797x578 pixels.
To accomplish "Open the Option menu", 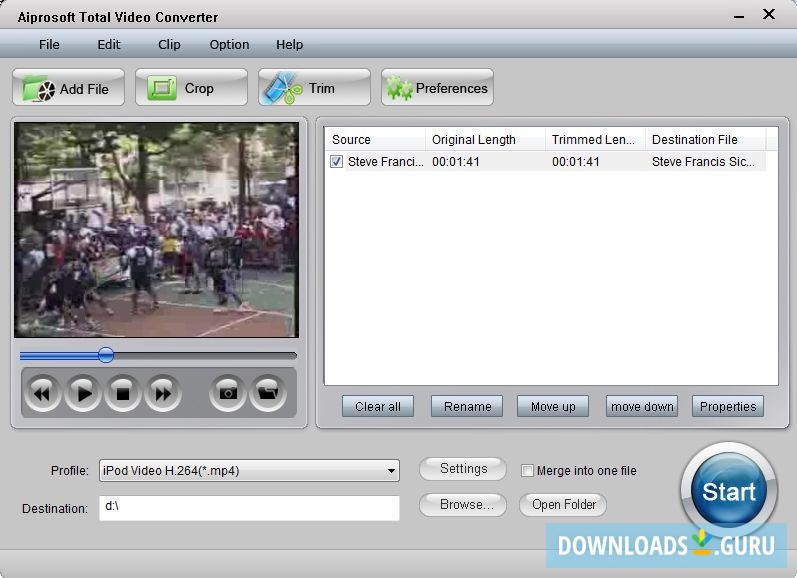I will click(229, 45).
